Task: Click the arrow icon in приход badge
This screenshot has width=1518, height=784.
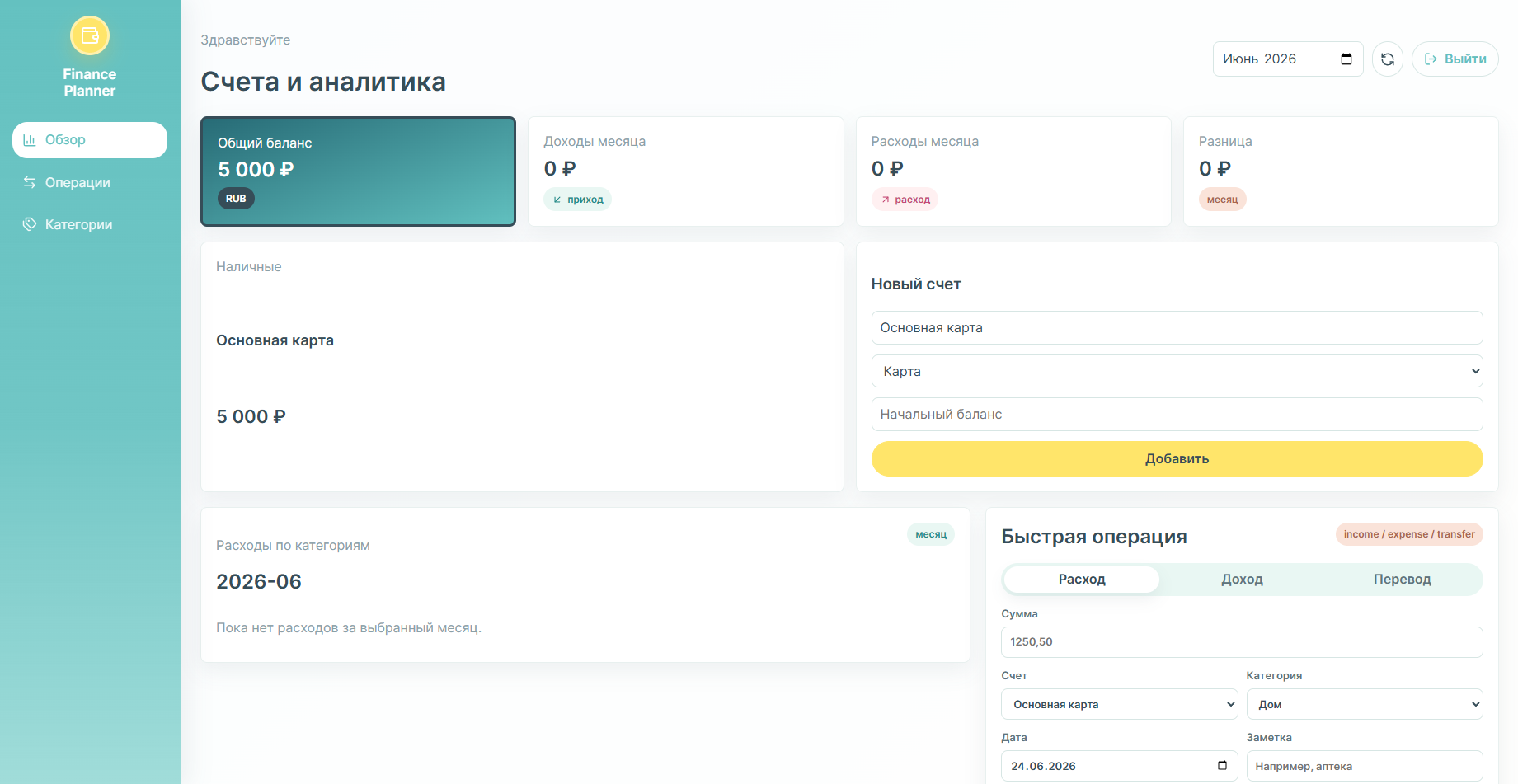Action: (x=557, y=200)
